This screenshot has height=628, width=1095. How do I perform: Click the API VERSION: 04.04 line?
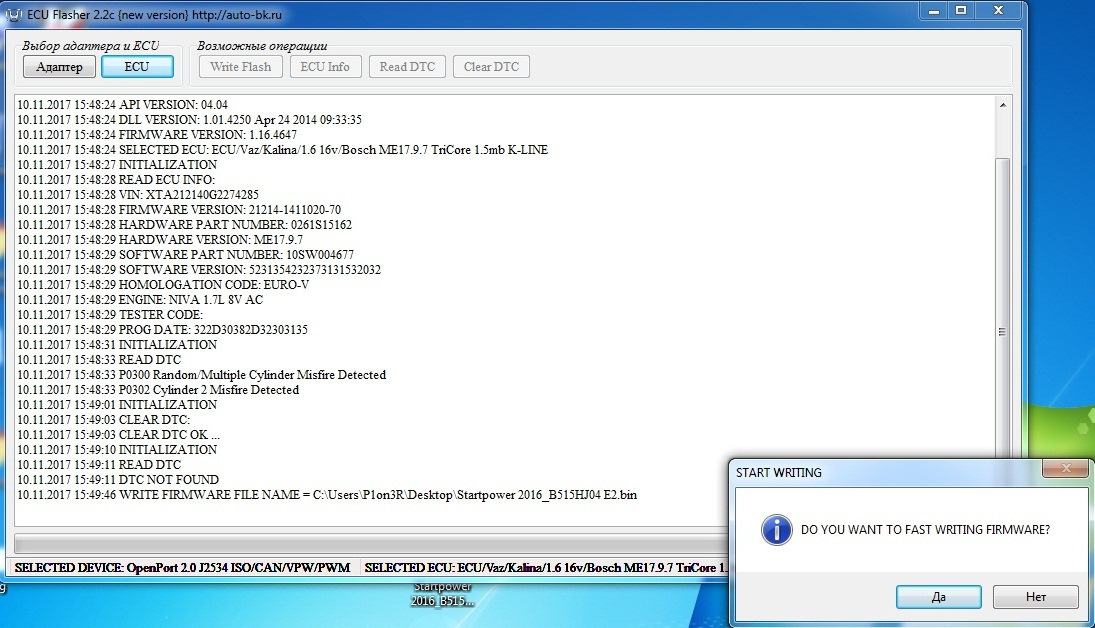point(122,105)
